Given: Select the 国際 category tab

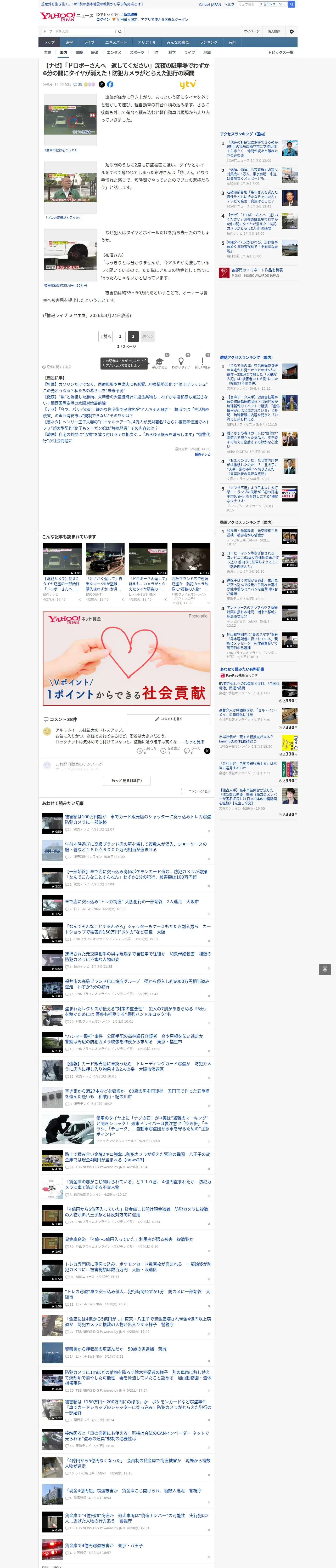Looking at the screenshot, I should tap(79, 52).
